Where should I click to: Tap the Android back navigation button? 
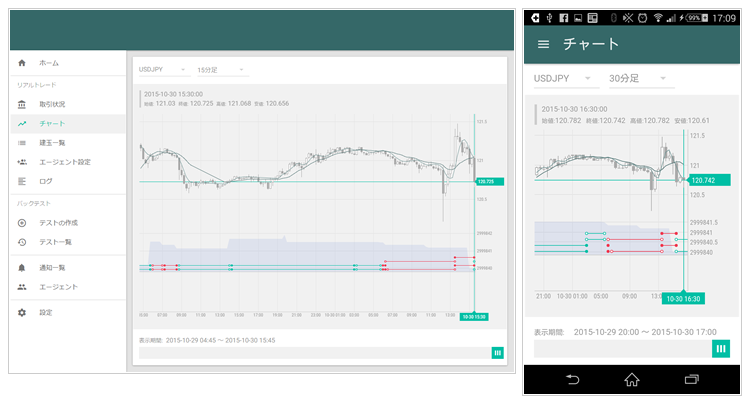click(573, 379)
